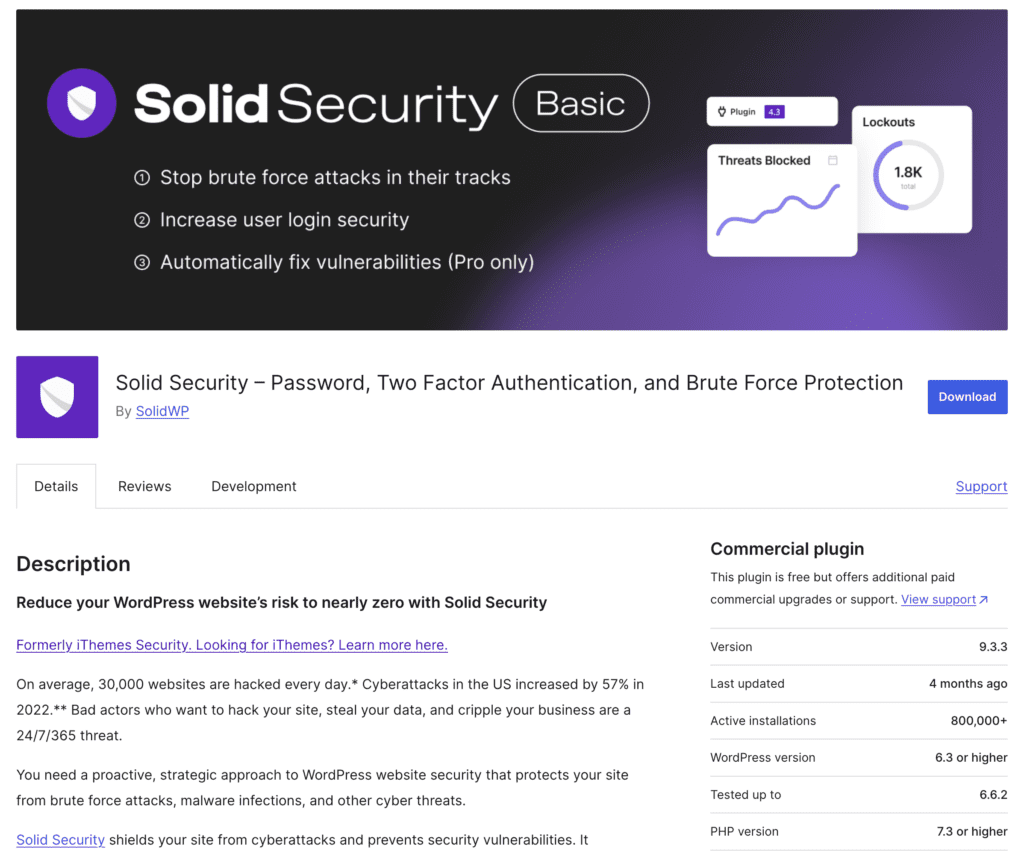Click the Basic pill label in banner
Image resolution: width=1024 pixels, height=854 pixels.
[581, 104]
